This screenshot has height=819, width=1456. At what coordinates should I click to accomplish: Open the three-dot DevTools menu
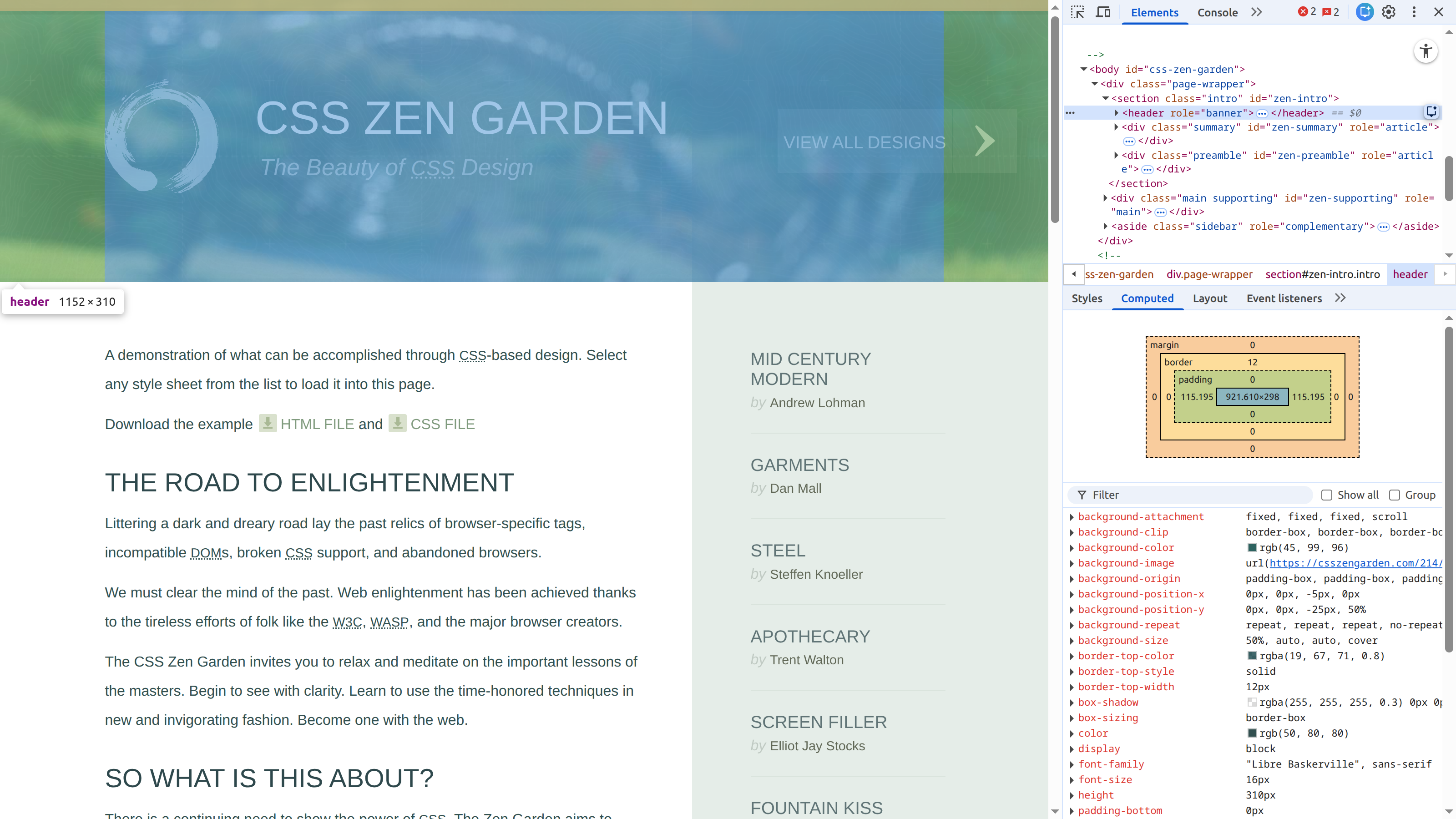(1414, 12)
